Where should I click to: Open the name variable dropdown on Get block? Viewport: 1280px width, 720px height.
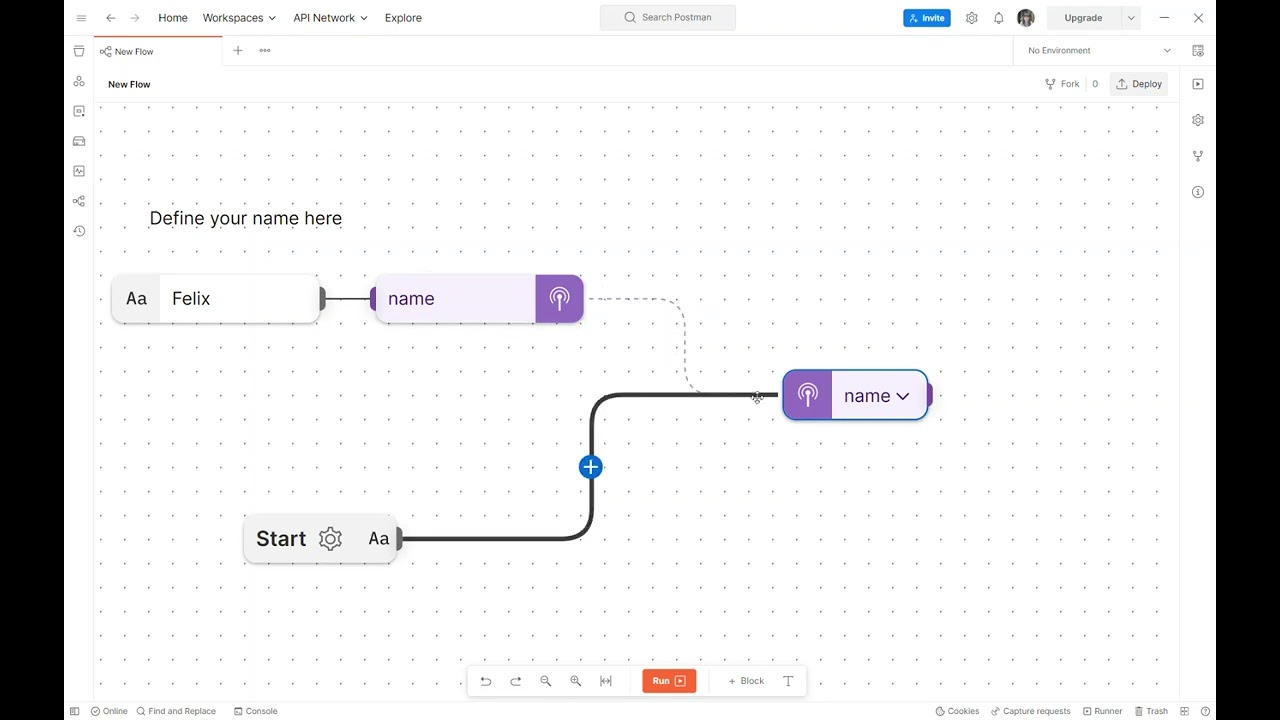[x=903, y=396]
